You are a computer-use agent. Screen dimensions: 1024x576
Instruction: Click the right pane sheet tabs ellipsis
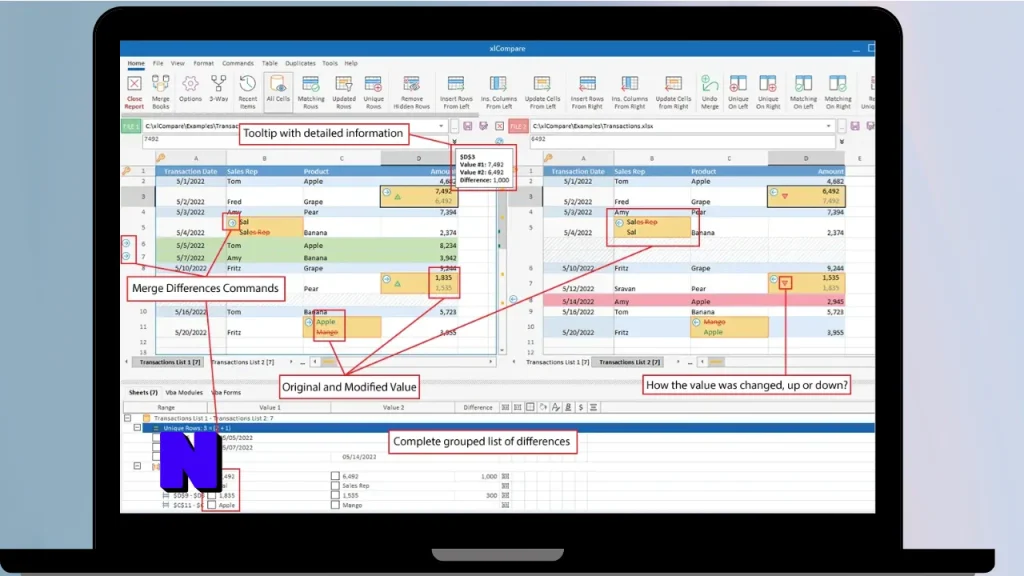(690, 362)
